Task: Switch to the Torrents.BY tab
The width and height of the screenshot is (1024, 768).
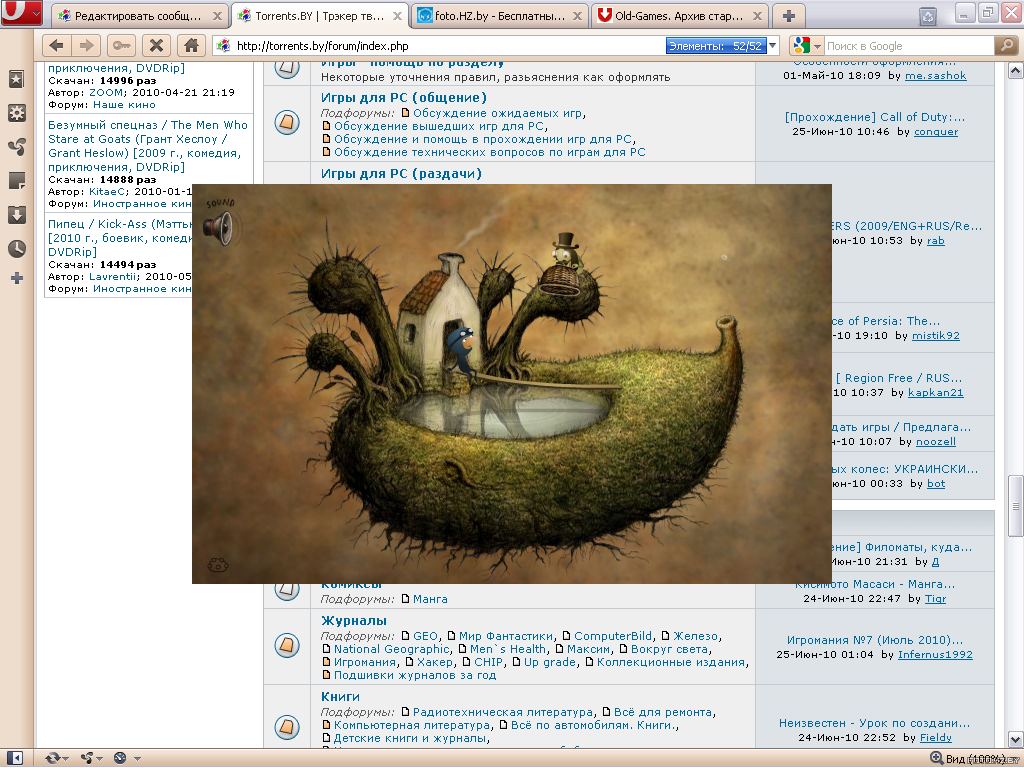Action: point(320,16)
